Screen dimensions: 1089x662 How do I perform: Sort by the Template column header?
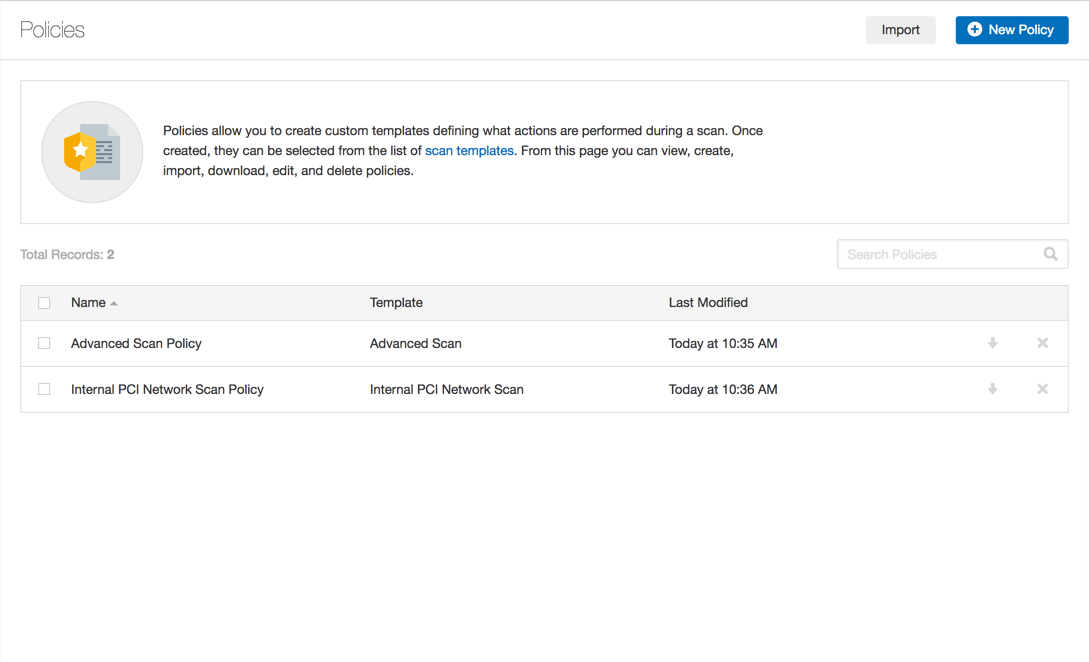tap(396, 303)
